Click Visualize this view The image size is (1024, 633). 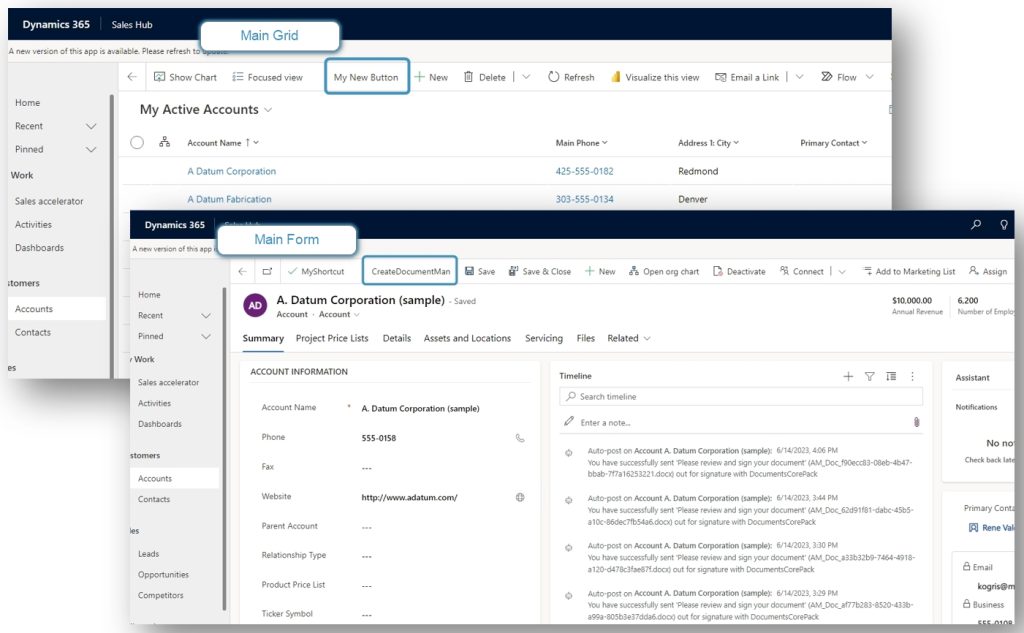click(655, 77)
